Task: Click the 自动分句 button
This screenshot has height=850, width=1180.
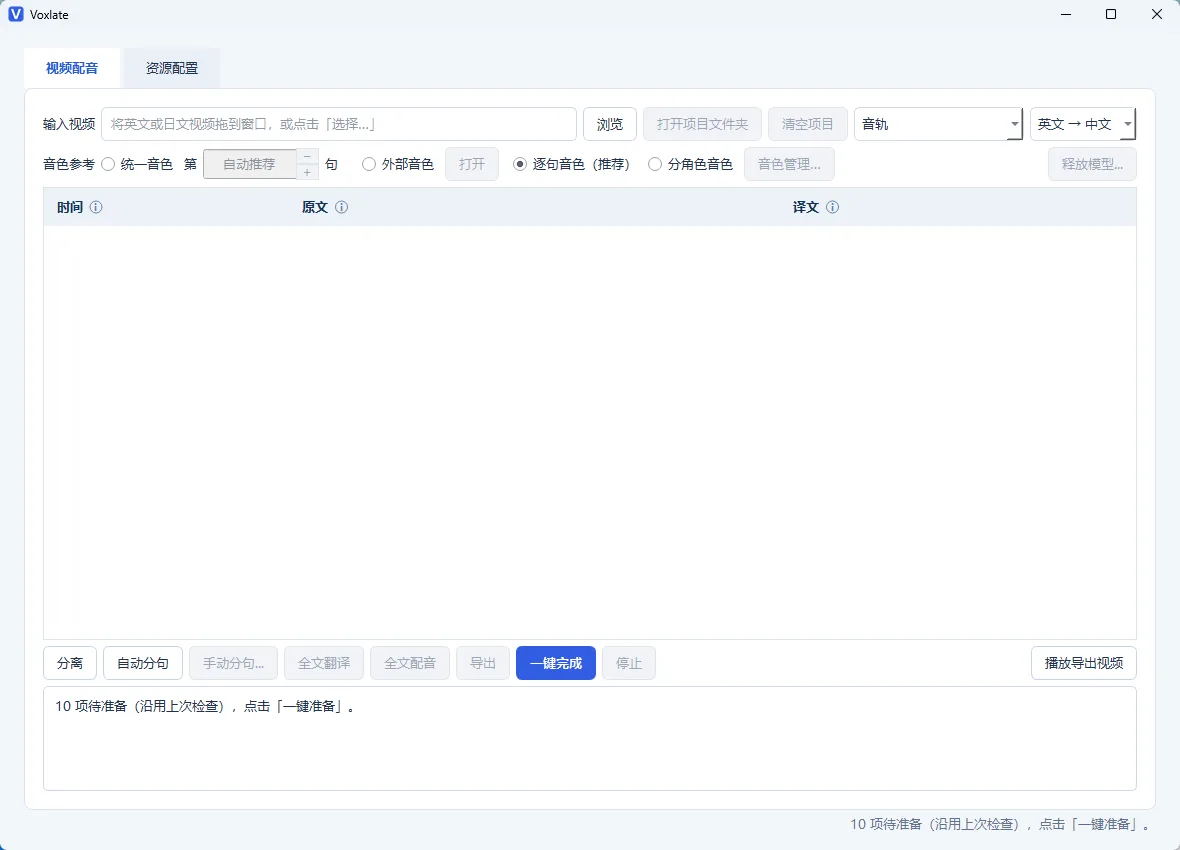Action: 143,663
